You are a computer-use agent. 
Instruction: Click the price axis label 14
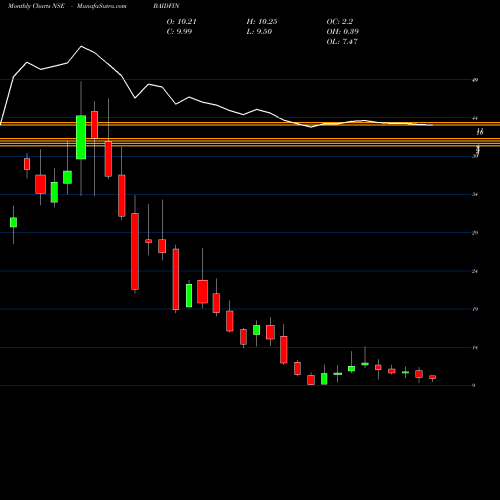pyautogui.click(x=475, y=348)
